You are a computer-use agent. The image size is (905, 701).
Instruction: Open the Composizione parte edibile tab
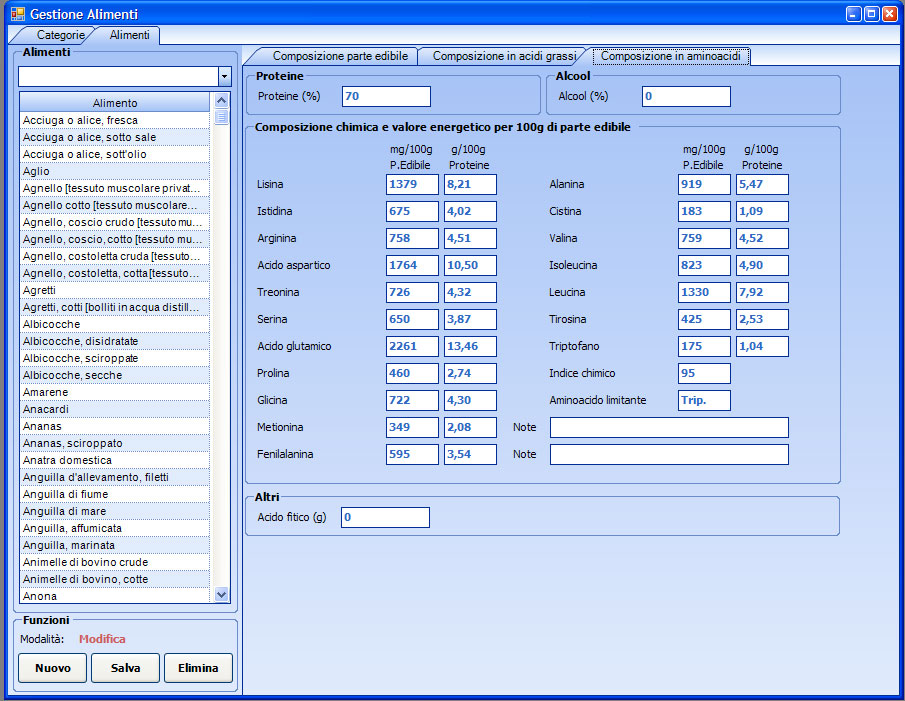(x=339, y=56)
